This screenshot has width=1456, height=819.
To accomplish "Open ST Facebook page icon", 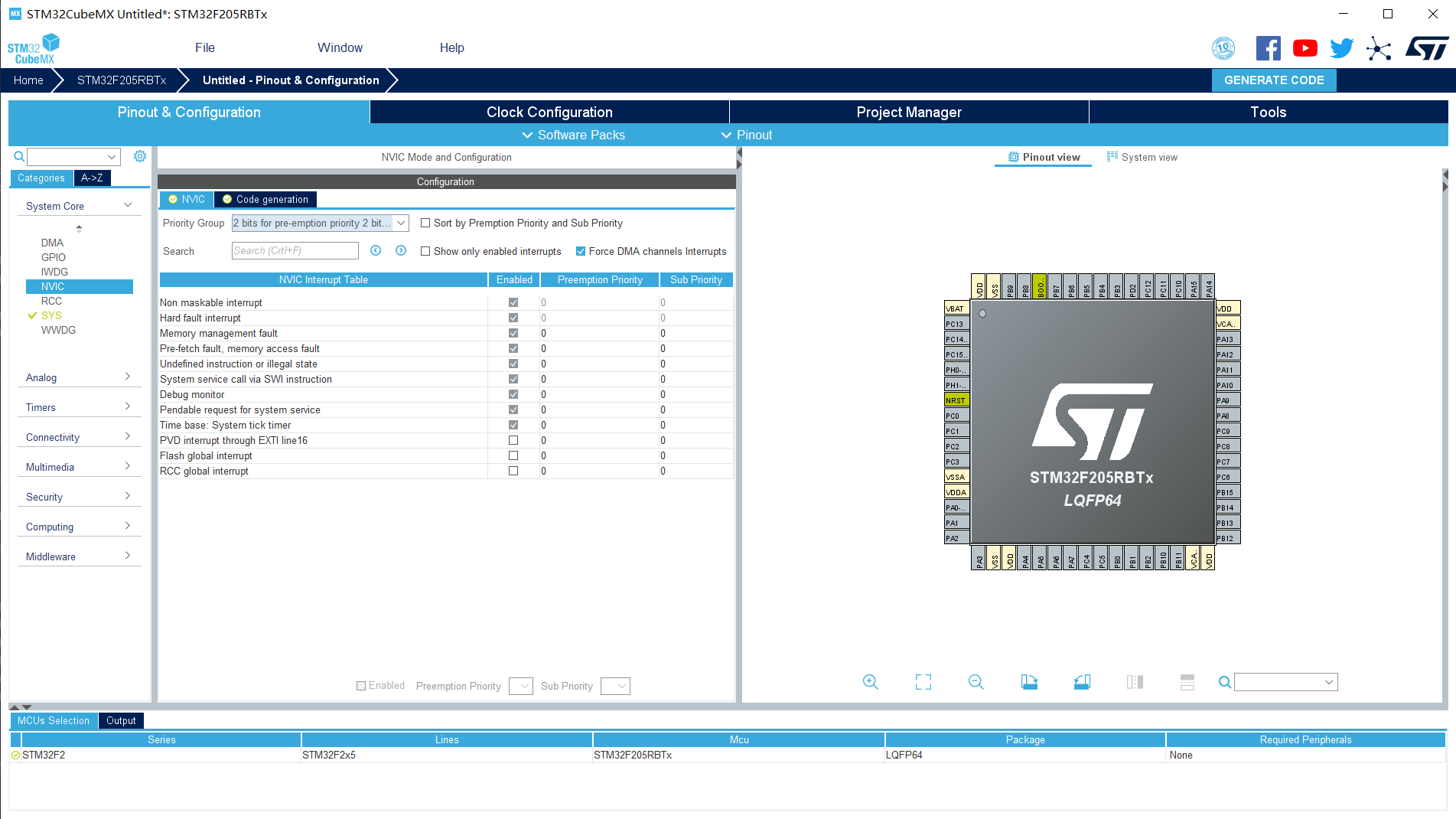I will click(1268, 48).
